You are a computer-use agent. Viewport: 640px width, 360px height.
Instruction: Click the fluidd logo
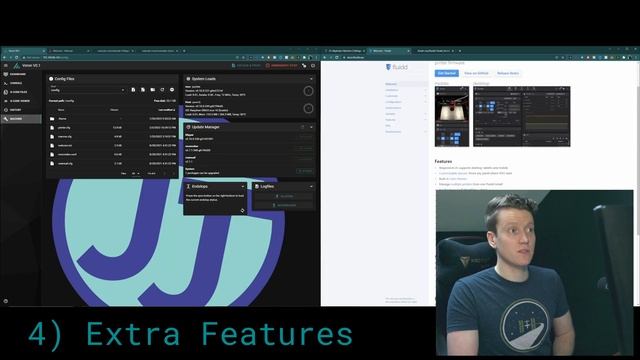396,67
